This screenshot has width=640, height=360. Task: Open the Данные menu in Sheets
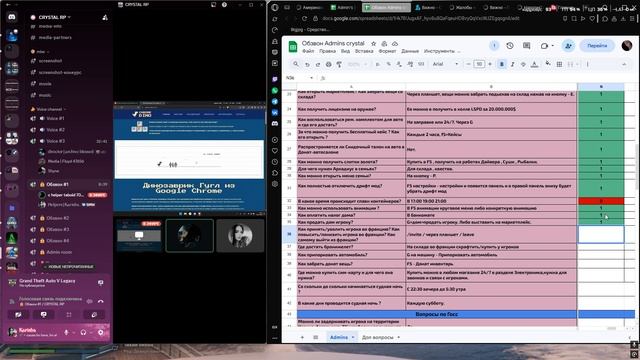click(x=410, y=51)
